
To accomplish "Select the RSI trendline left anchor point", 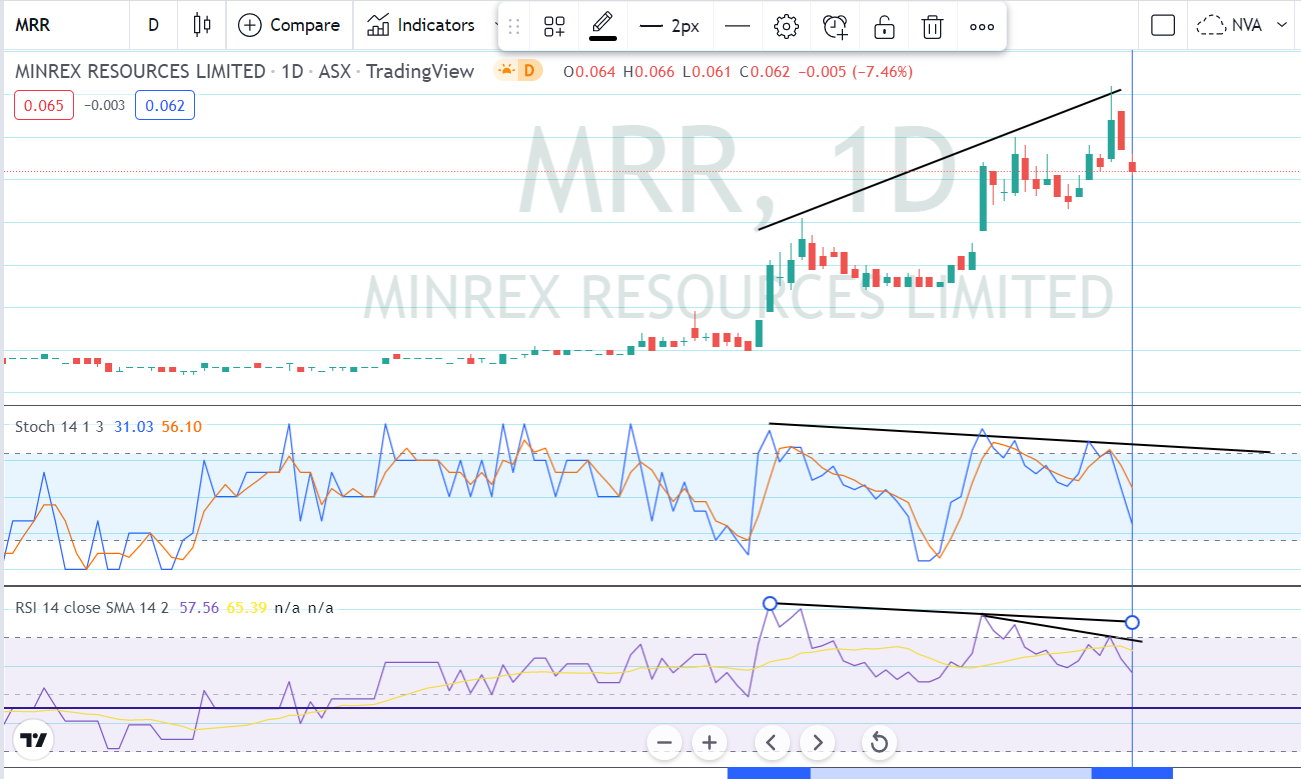I will pyautogui.click(x=769, y=603).
